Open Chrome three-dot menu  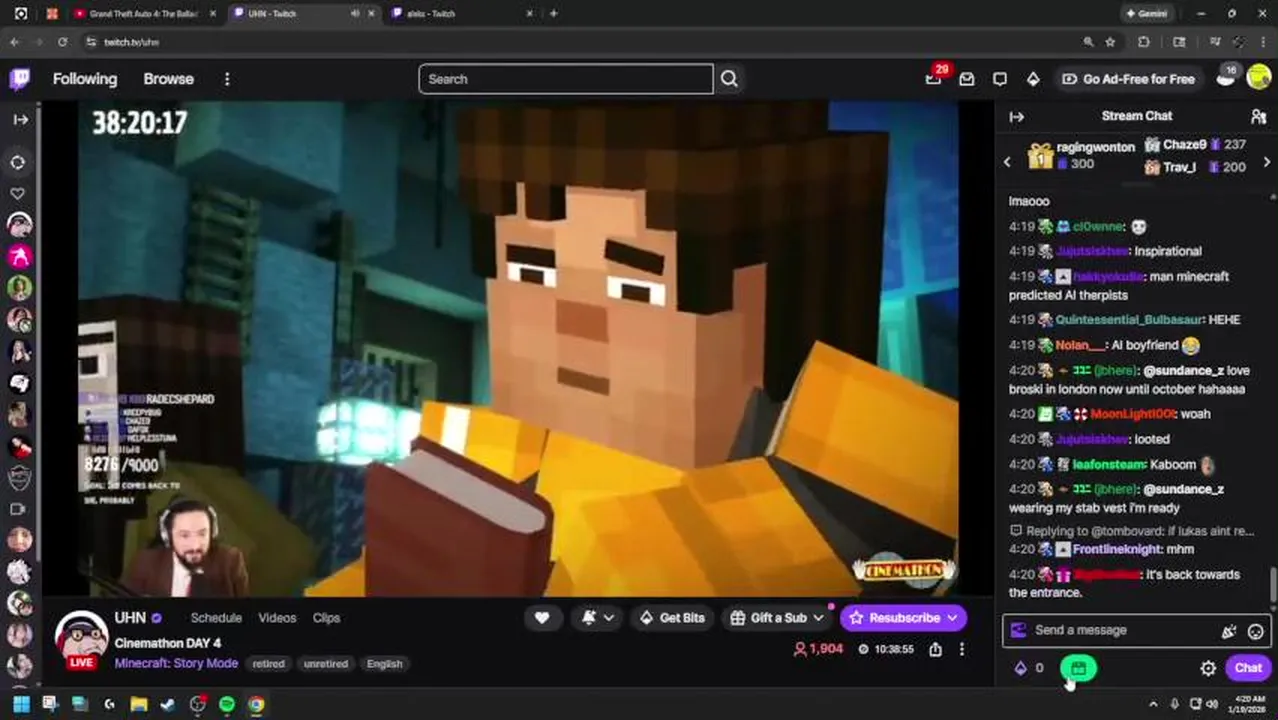1263,42
